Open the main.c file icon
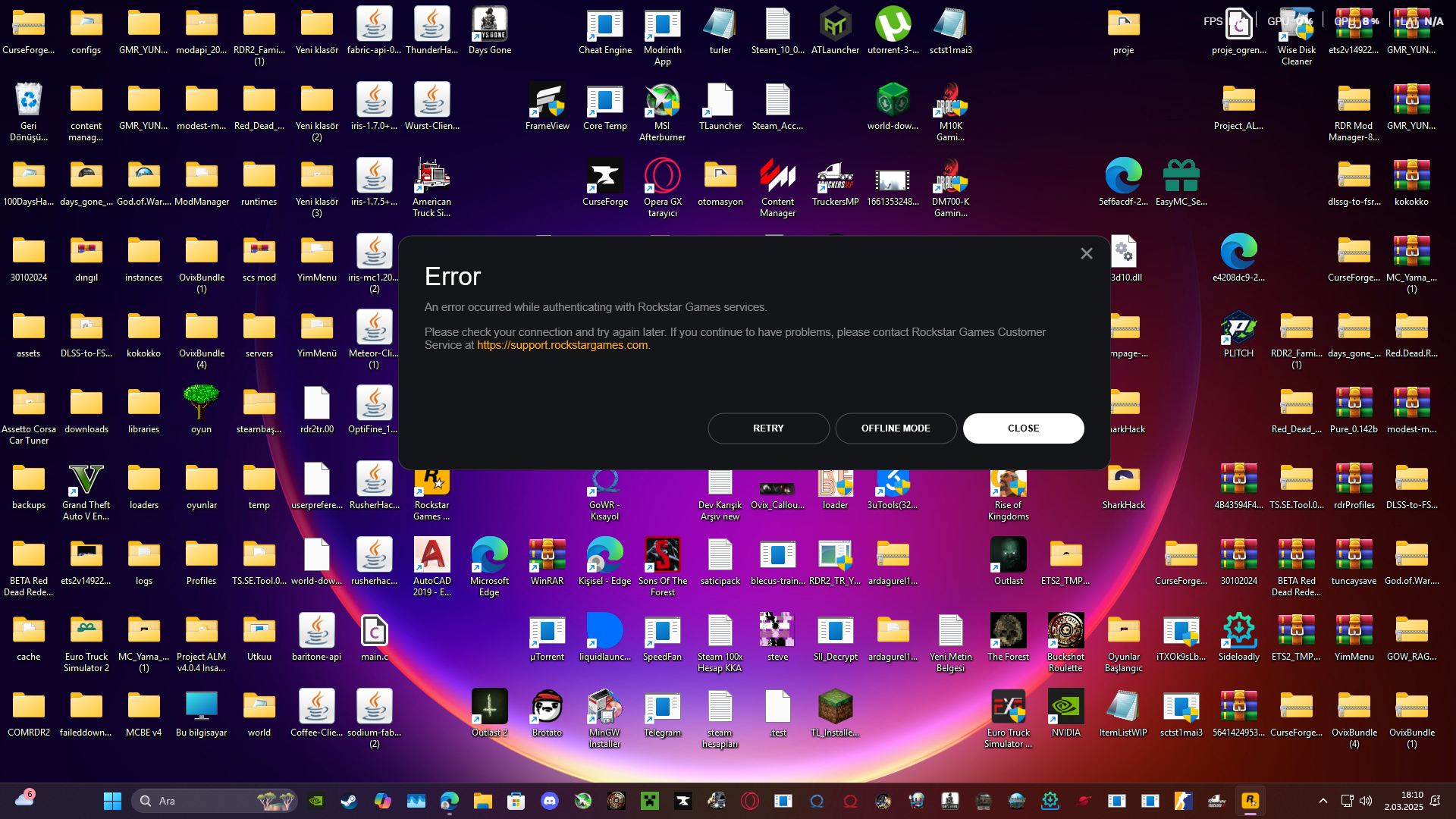The height and width of the screenshot is (819, 1456). [x=375, y=639]
